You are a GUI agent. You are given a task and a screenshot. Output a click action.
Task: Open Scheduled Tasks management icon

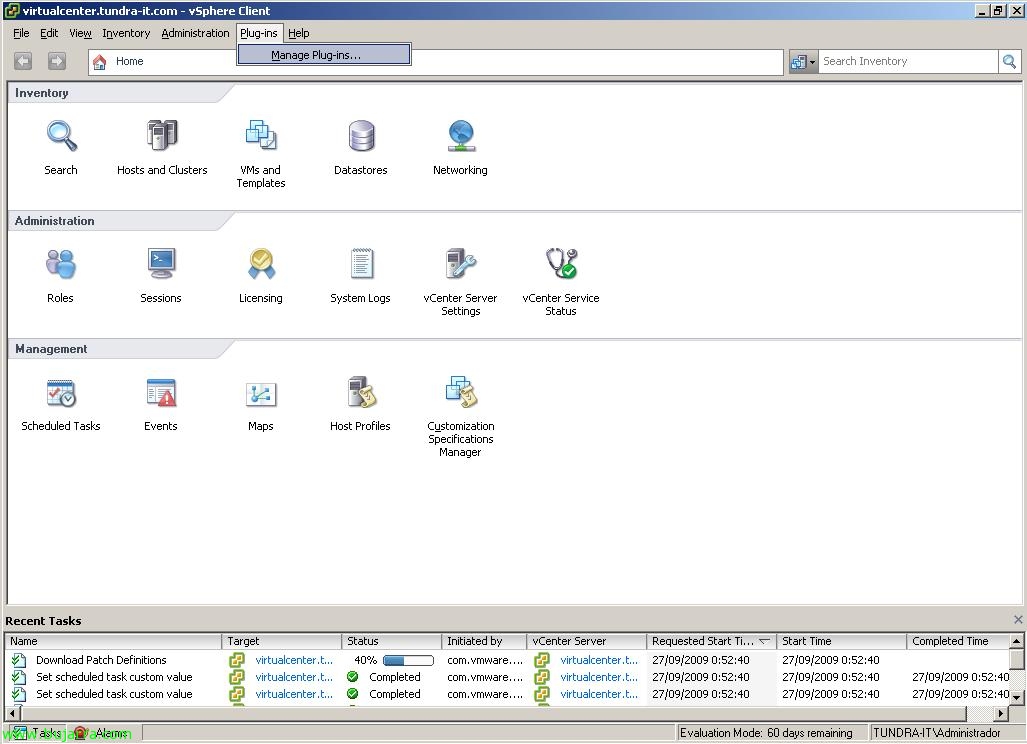[61, 393]
